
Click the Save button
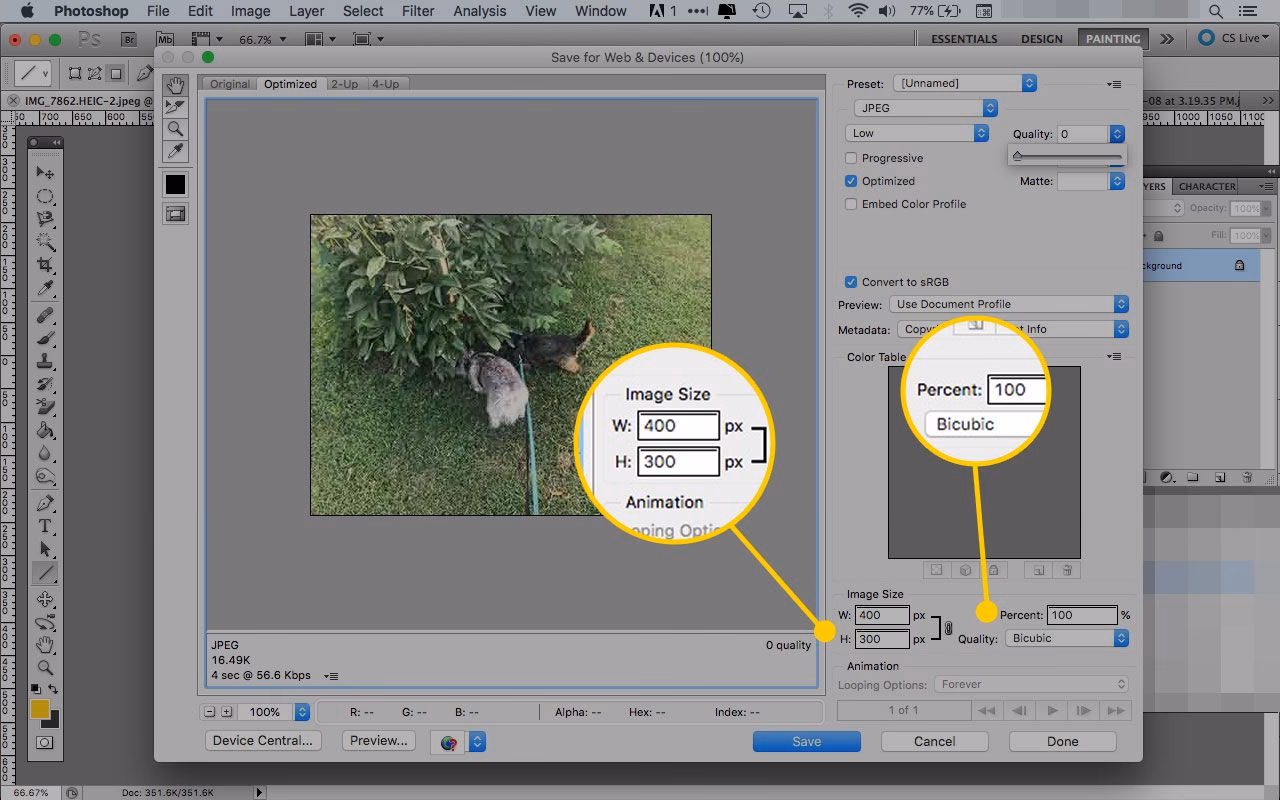pos(806,741)
